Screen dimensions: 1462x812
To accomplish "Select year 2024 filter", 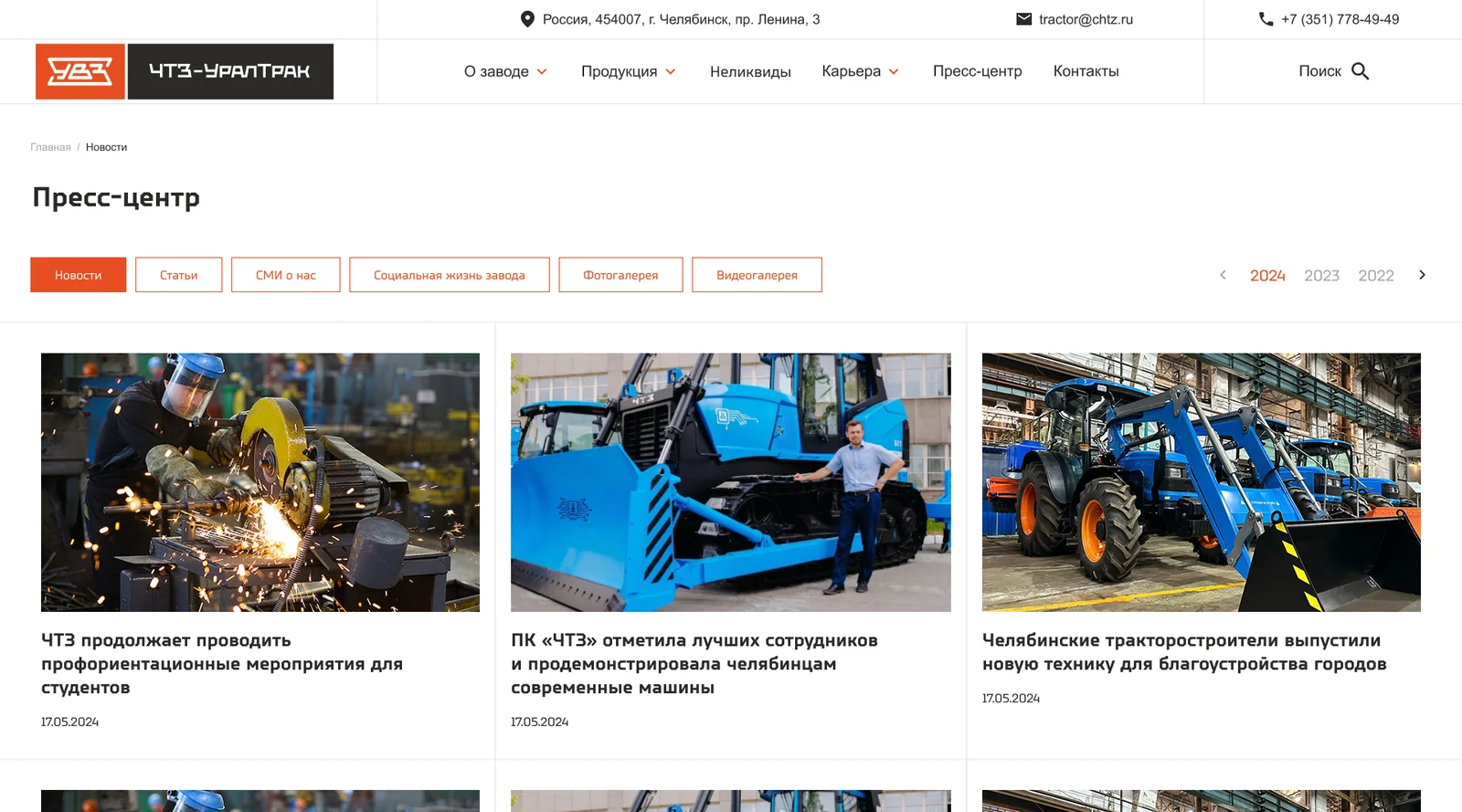I will 1267,276.
